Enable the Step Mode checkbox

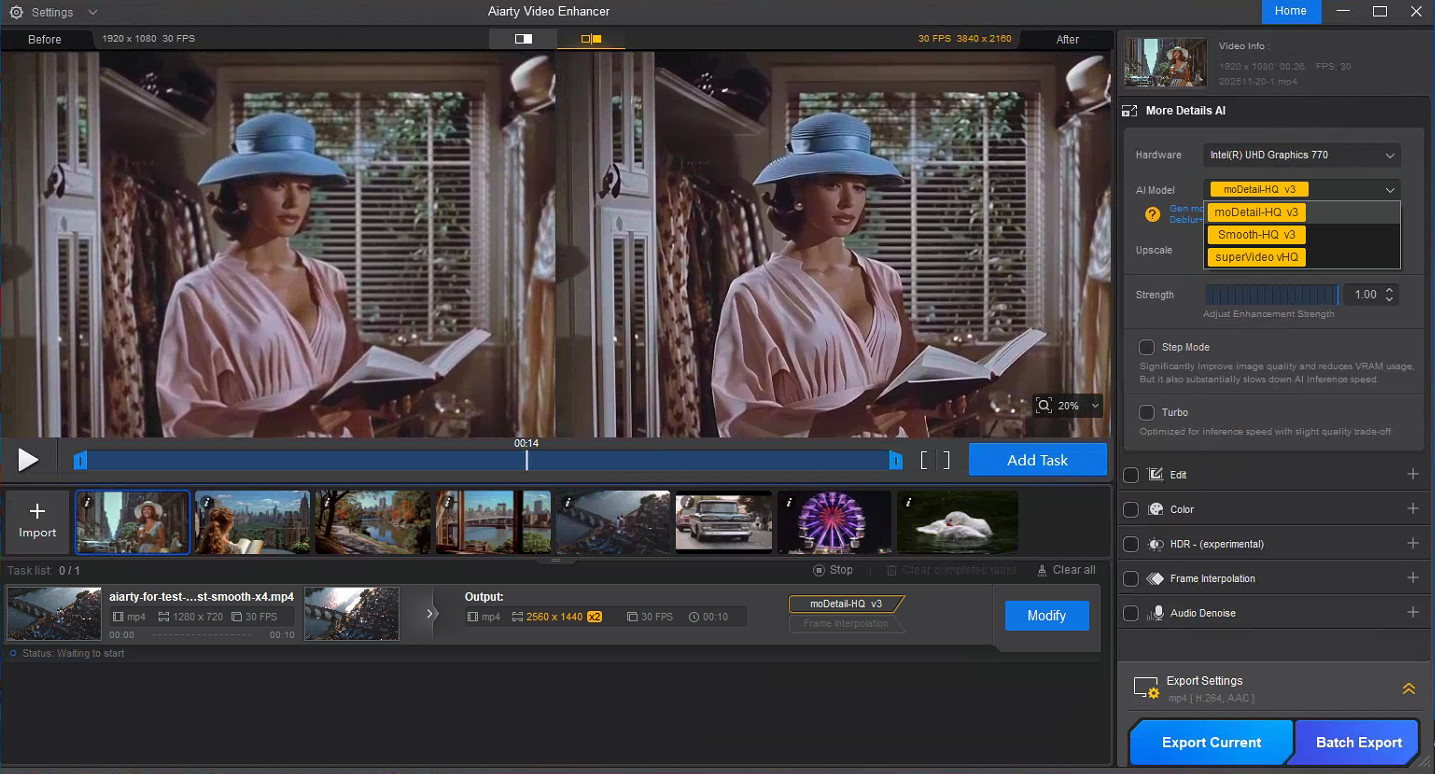coord(1147,347)
